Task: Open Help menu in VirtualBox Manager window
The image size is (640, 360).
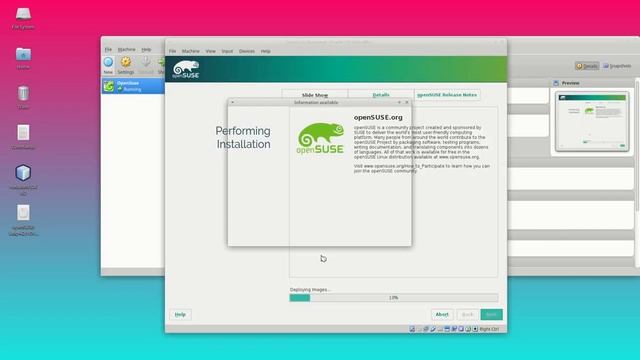Action: tap(146, 49)
